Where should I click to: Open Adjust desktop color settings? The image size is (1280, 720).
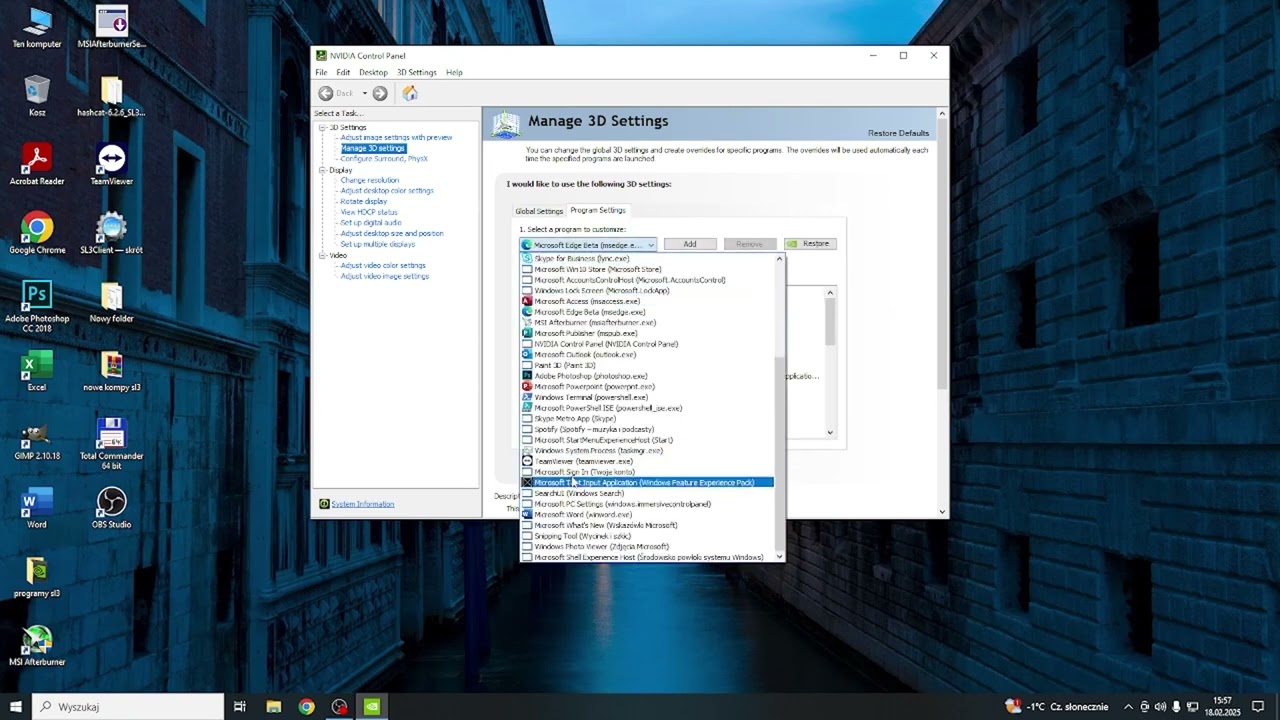387,190
